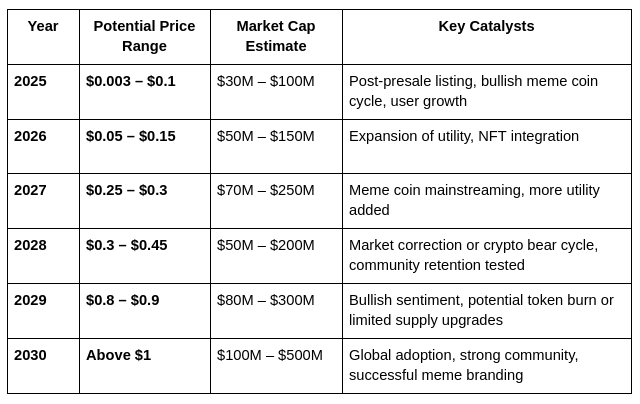Click the Potential Price Range header
Viewport: 640px width, 404px height.
point(144,36)
